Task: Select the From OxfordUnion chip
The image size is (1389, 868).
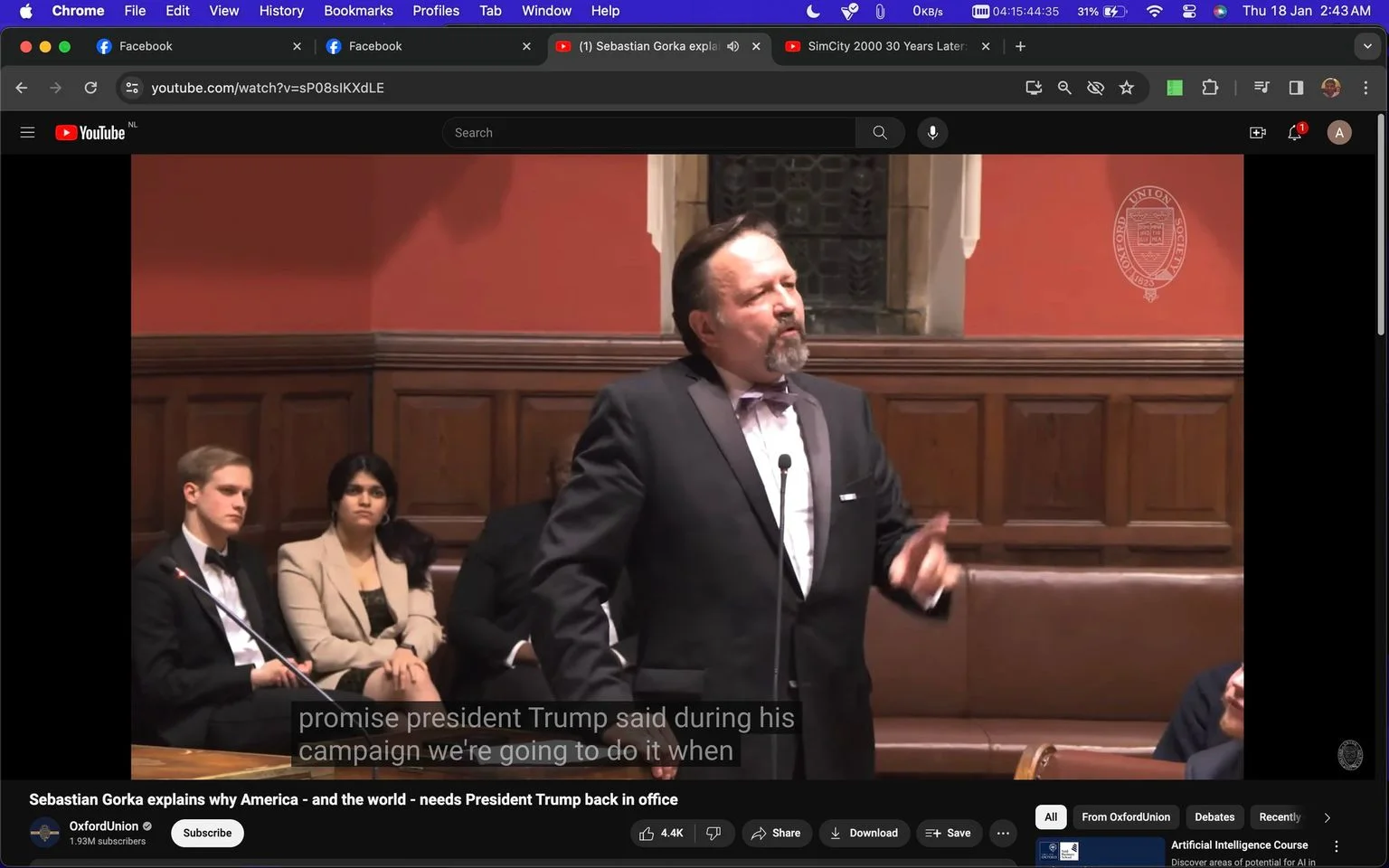Action: click(x=1126, y=817)
